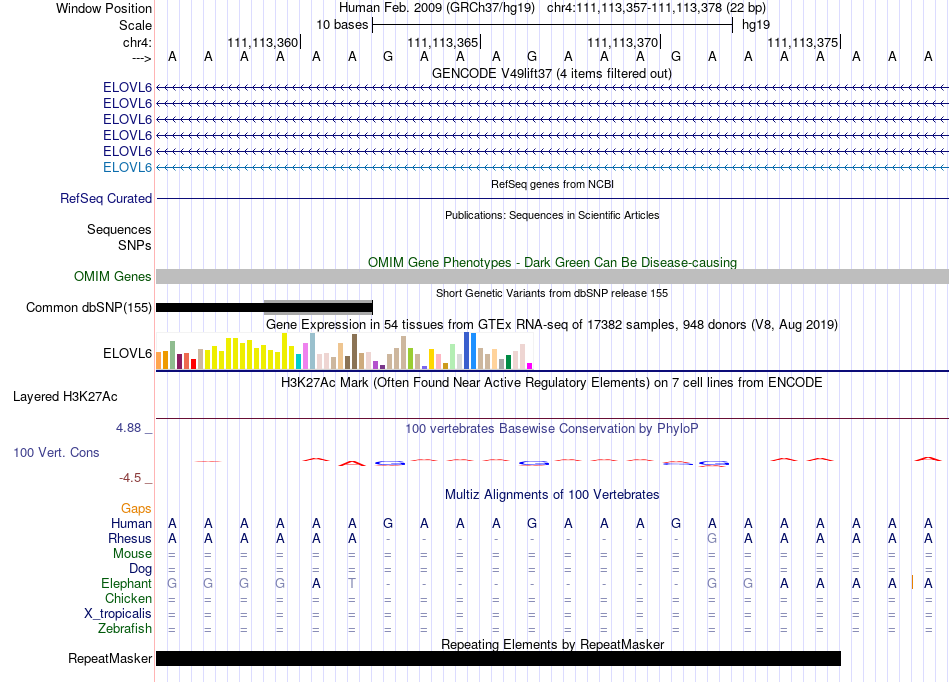
Task: Click the orange insertion mark in Elephant row
Action: point(912,583)
